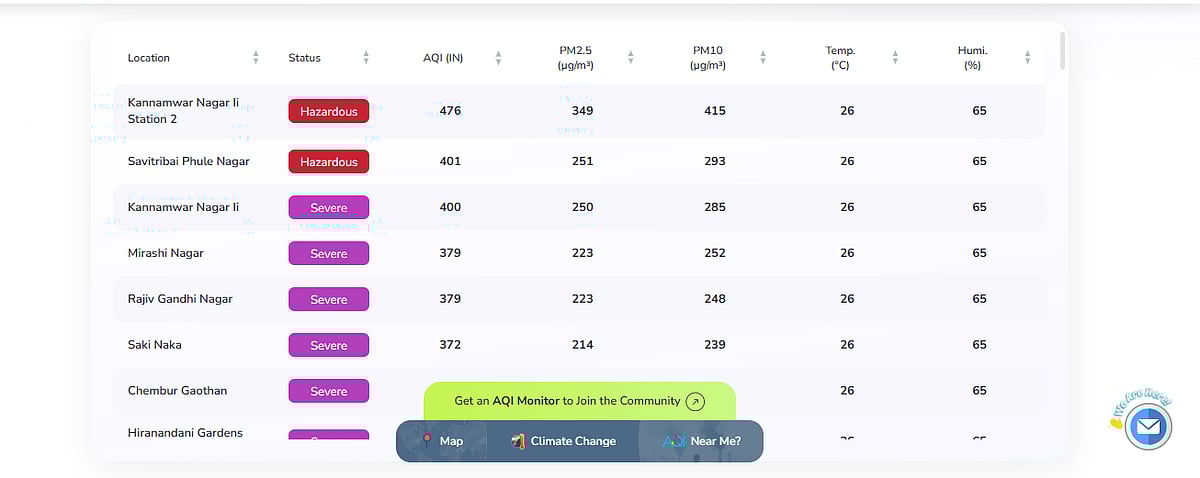Click the Climate Change icon

point(518,441)
